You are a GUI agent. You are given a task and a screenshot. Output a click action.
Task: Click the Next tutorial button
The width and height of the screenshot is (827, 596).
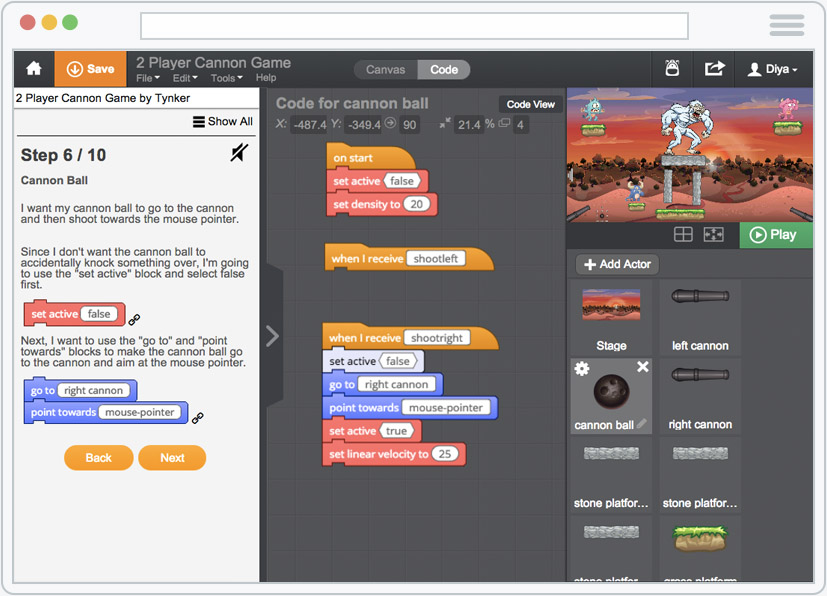click(172, 458)
